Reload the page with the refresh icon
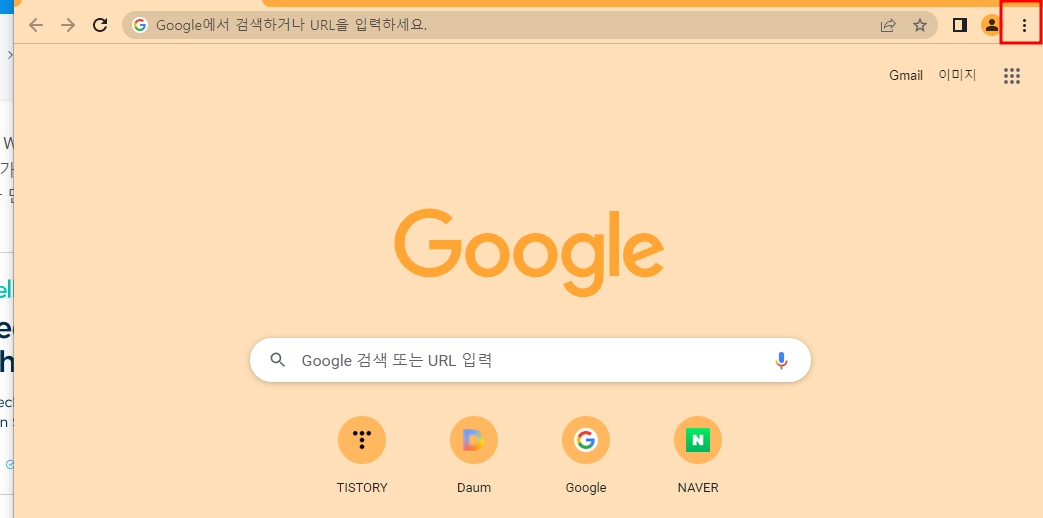The width and height of the screenshot is (1043, 518). click(100, 25)
